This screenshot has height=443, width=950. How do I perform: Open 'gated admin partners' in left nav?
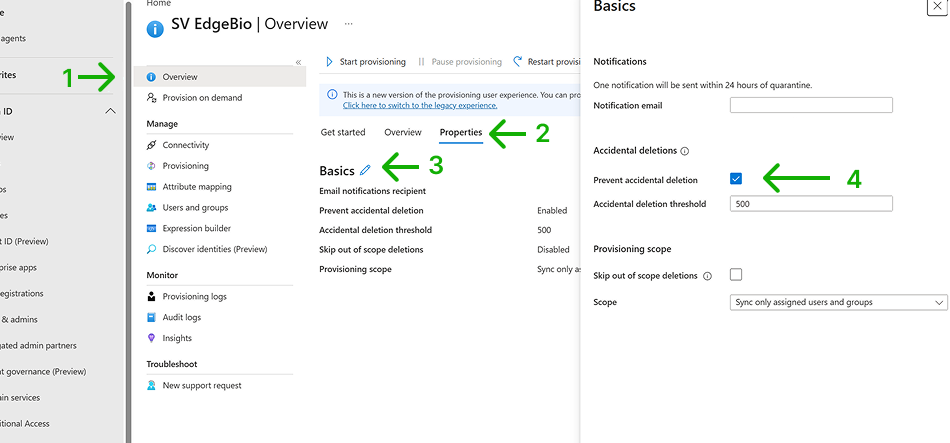coord(39,345)
